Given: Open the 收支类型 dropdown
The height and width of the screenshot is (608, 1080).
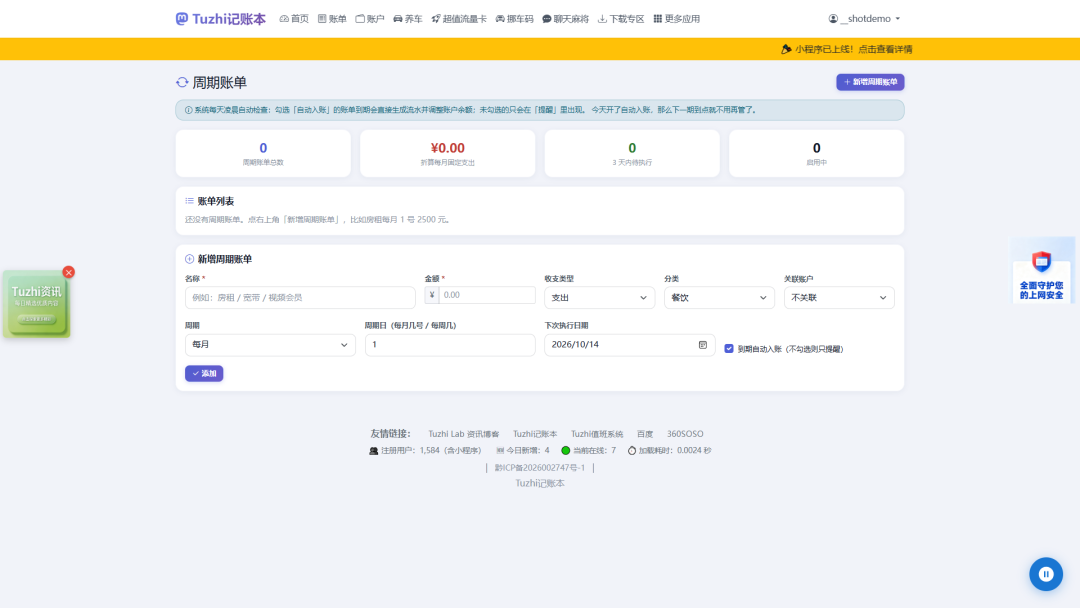Looking at the screenshot, I should [599, 297].
